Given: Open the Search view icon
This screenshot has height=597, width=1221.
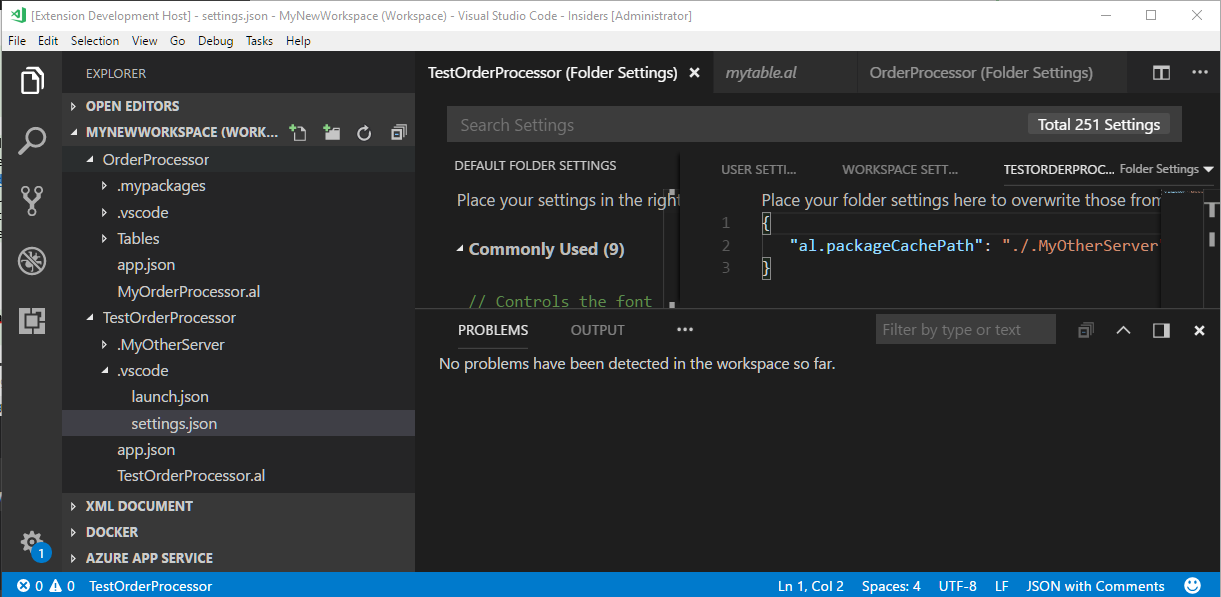Looking at the screenshot, I should click(32, 140).
